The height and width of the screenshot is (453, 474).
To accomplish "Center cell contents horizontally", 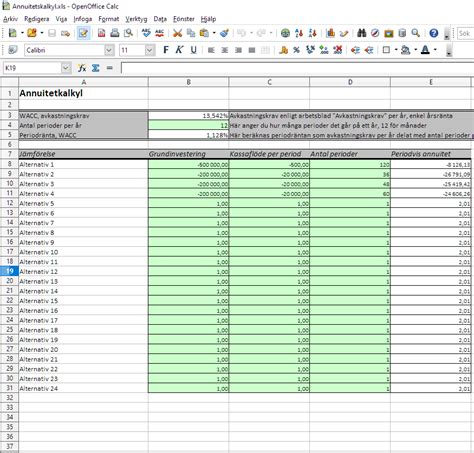I will (225, 50).
